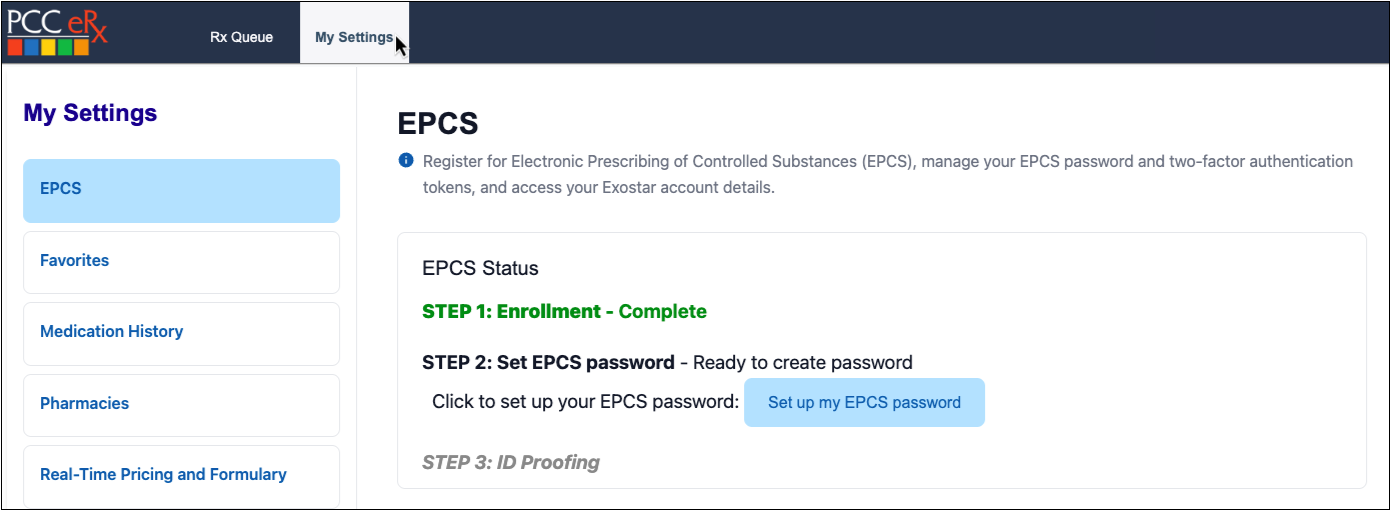Click the 'Click to set up your EPCS password' label
The width and height of the screenshot is (1390, 510).
tap(585, 402)
